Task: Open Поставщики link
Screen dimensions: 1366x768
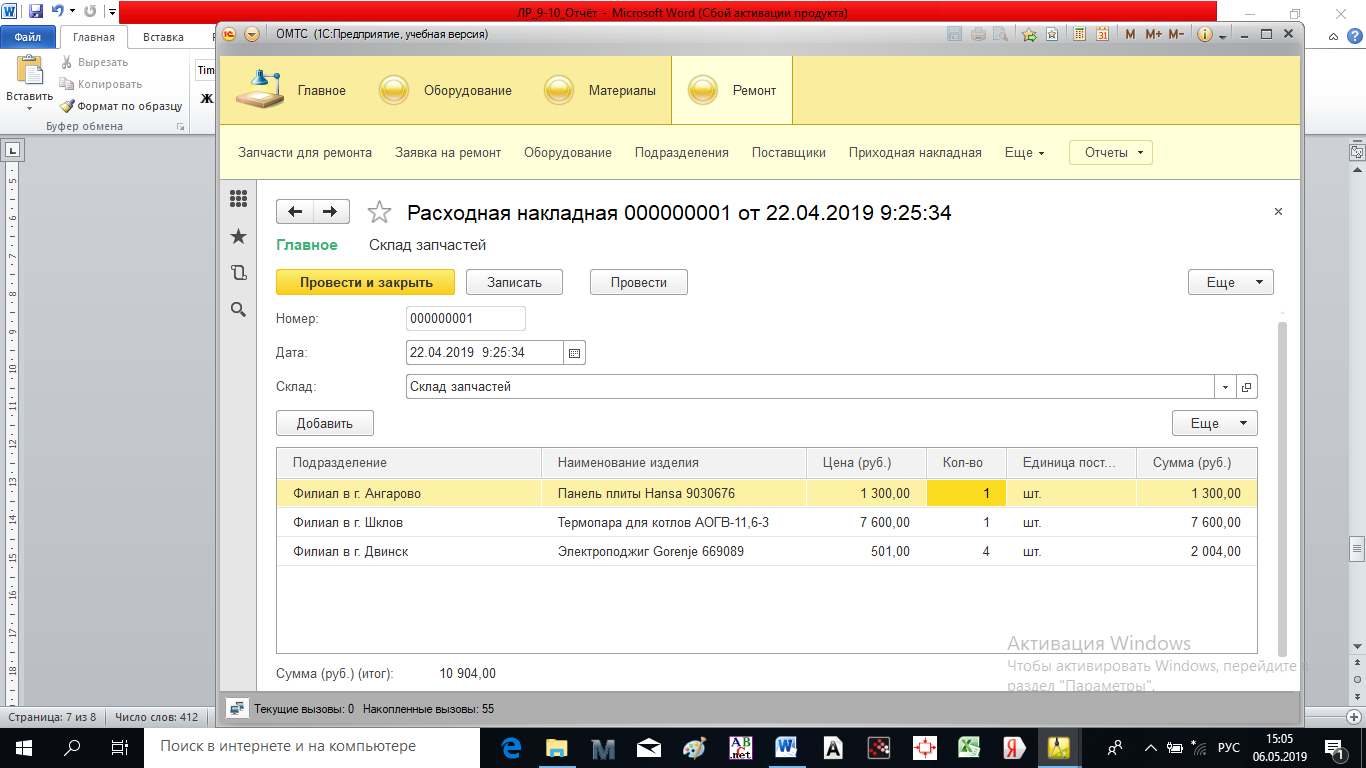Action: [789, 153]
